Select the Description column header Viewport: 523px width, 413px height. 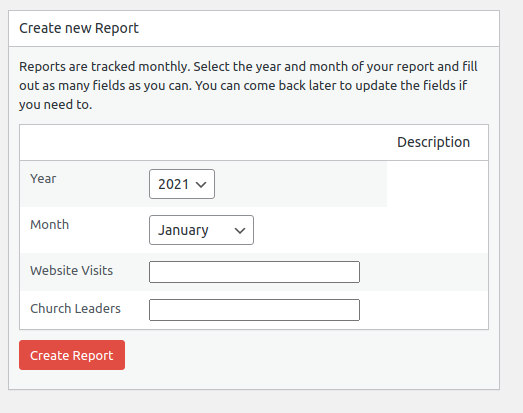[x=433, y=142]
